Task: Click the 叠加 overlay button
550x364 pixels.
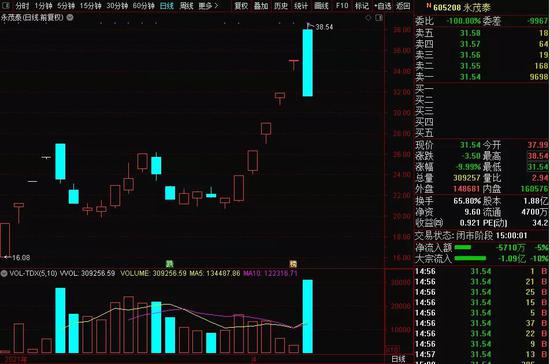Action: click(x=261, y=6)
